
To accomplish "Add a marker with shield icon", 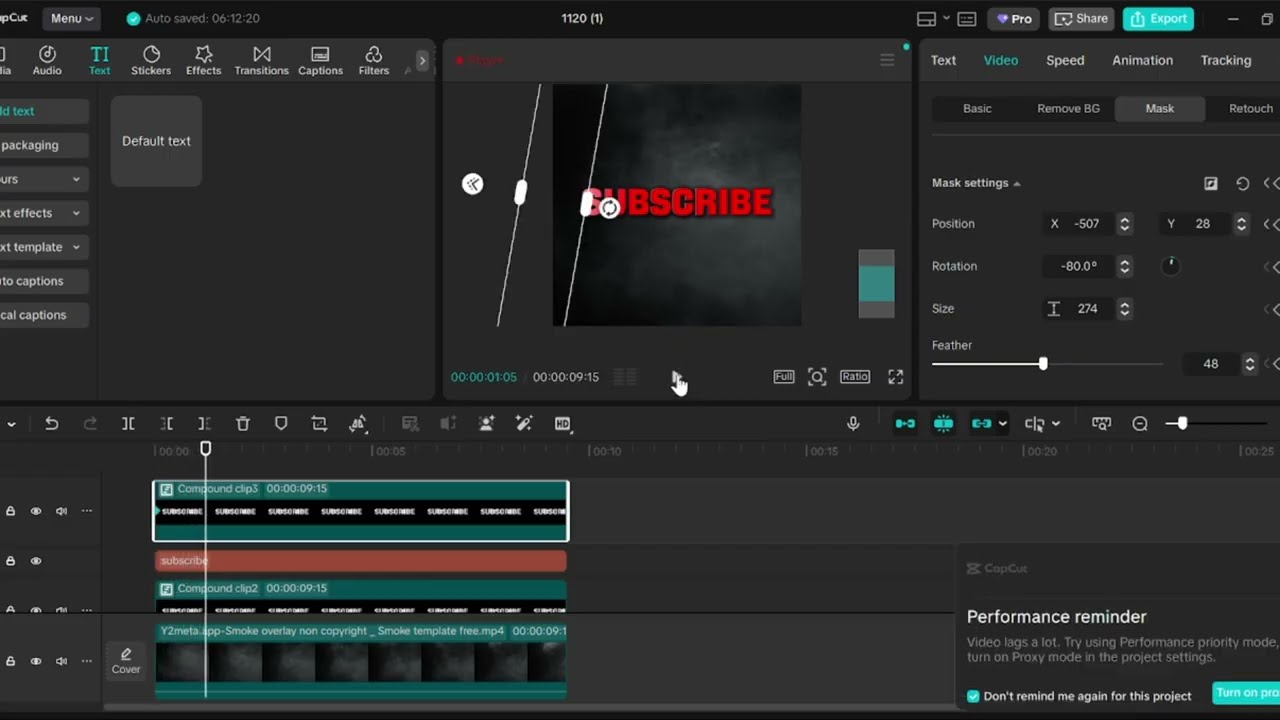I will click(x=281, y=424).
